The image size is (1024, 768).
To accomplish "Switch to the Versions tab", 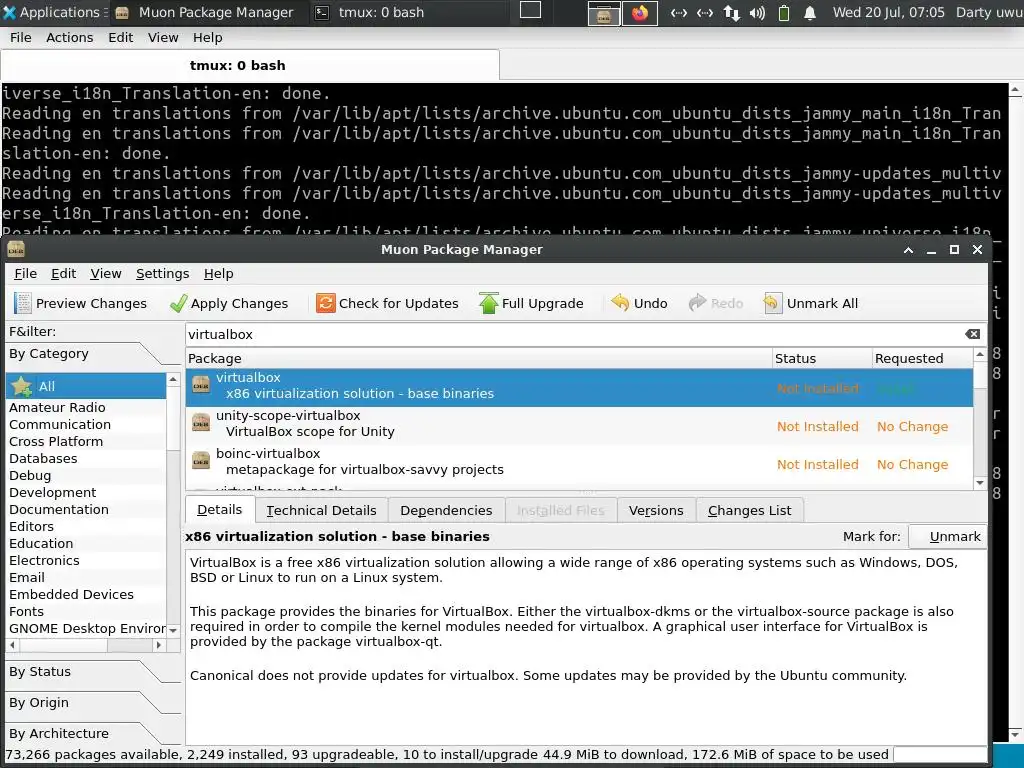I will tap(656, 510).
